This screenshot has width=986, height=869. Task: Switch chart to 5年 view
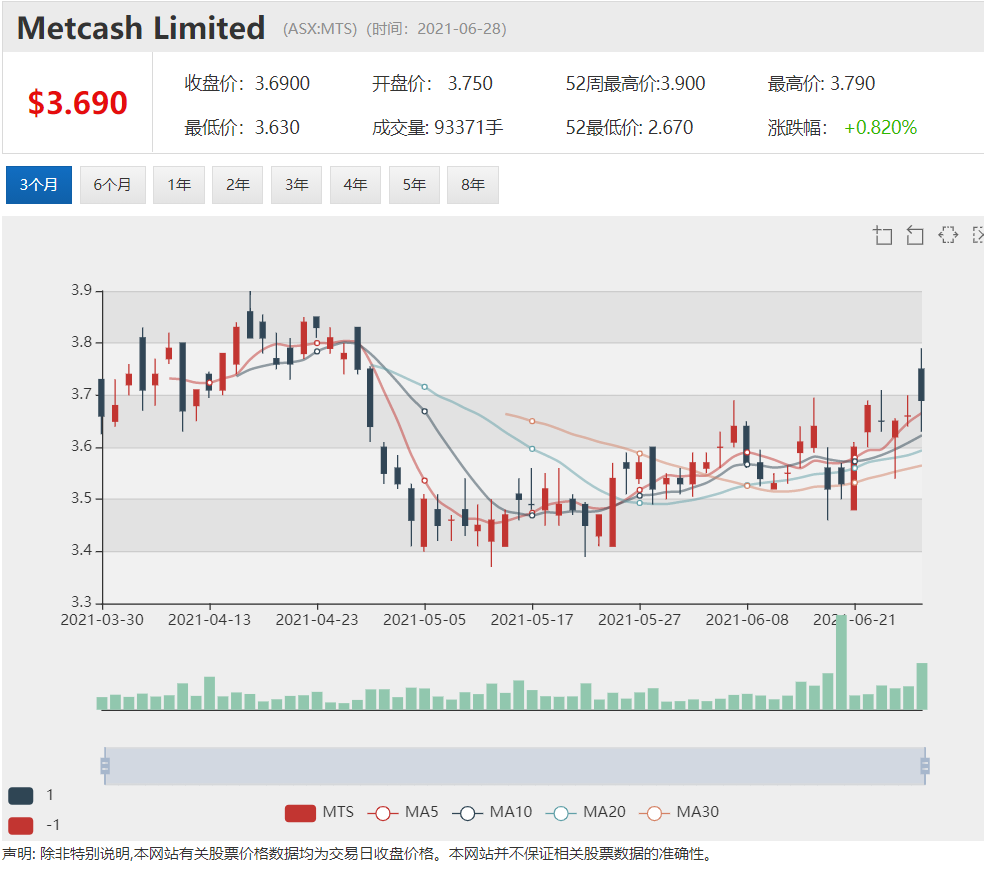point(414,185)
